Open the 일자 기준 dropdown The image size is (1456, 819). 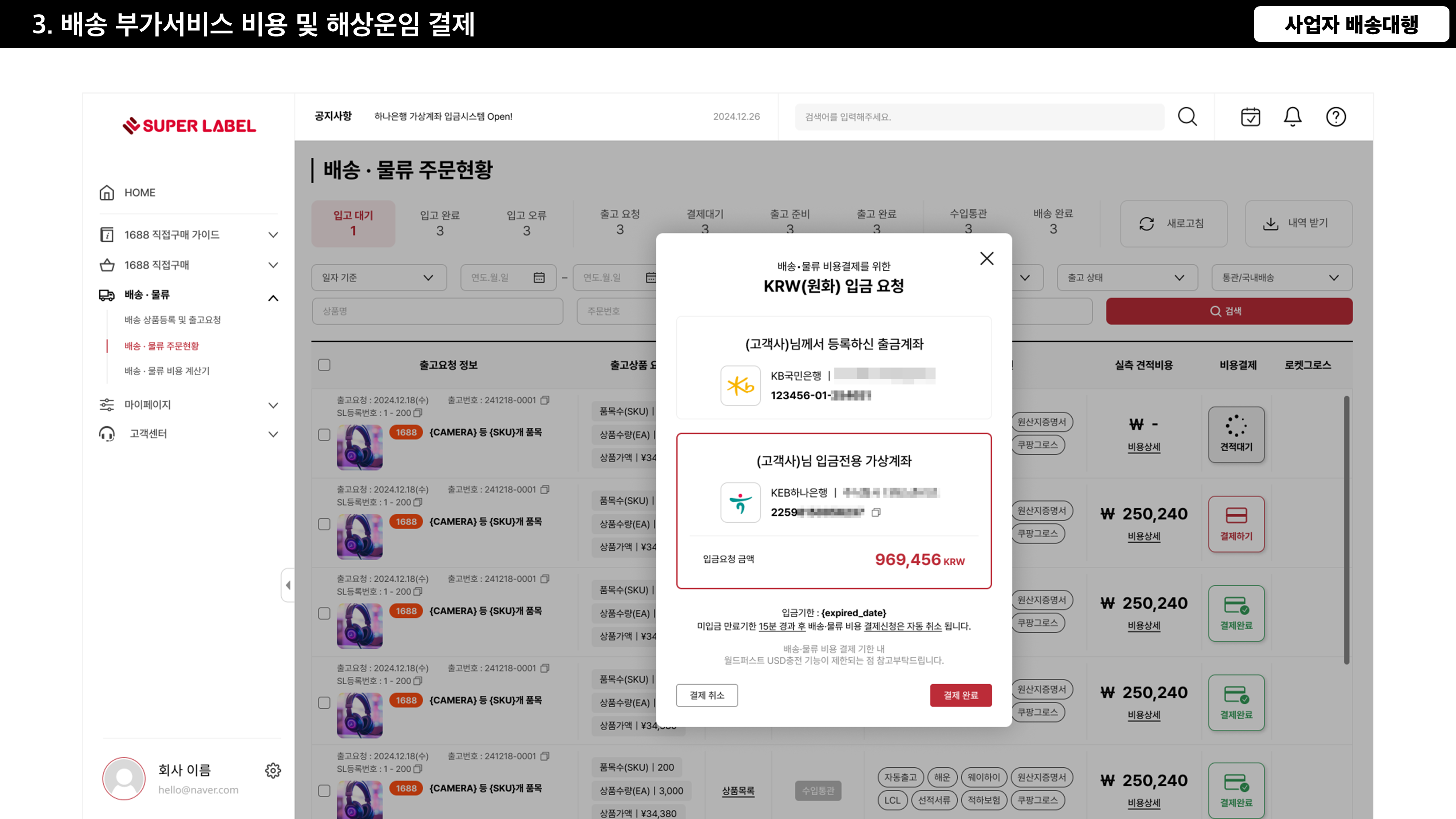pyautogui.click(x=379, y=277)
